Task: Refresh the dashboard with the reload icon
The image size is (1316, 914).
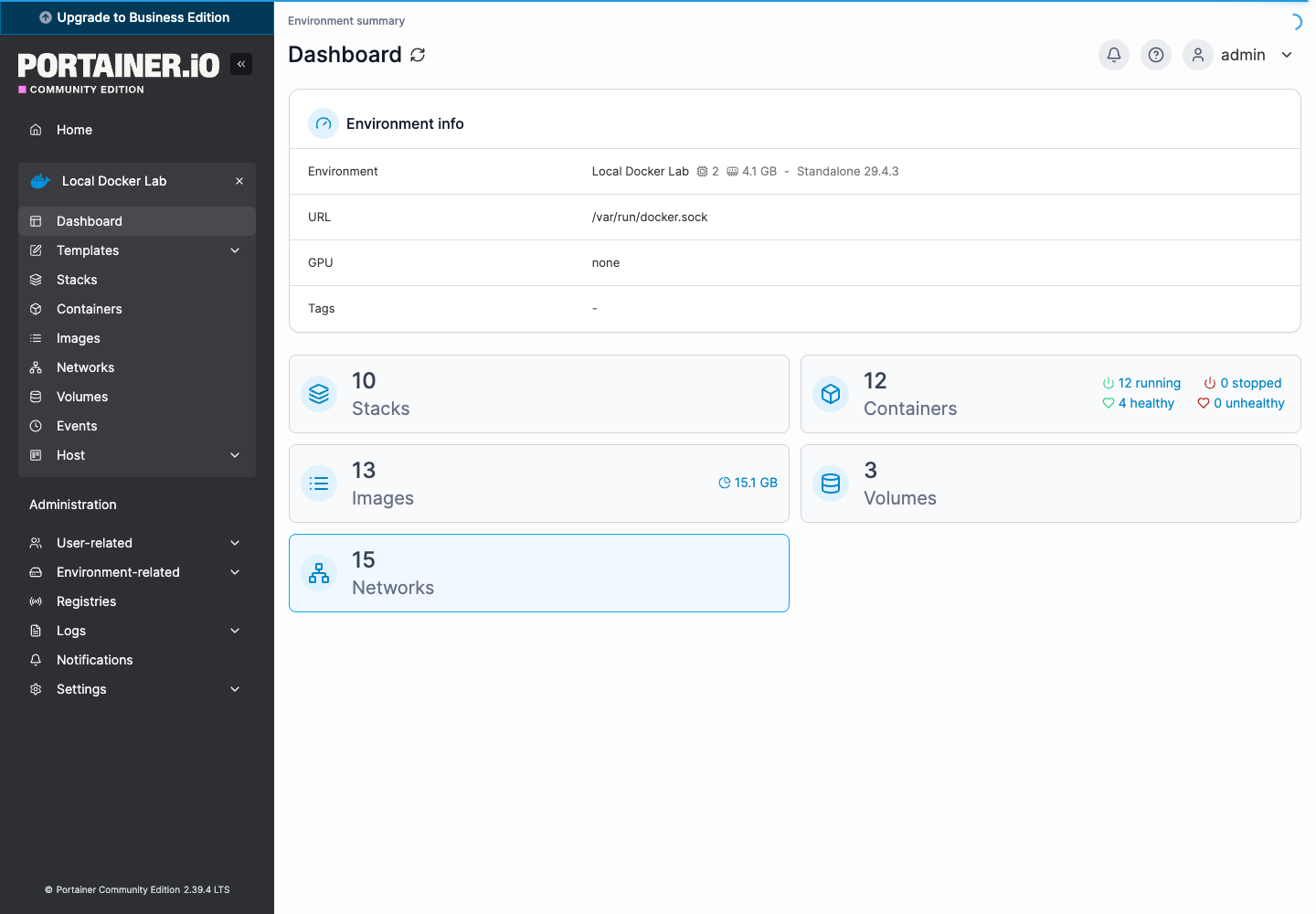Action: 418,55
